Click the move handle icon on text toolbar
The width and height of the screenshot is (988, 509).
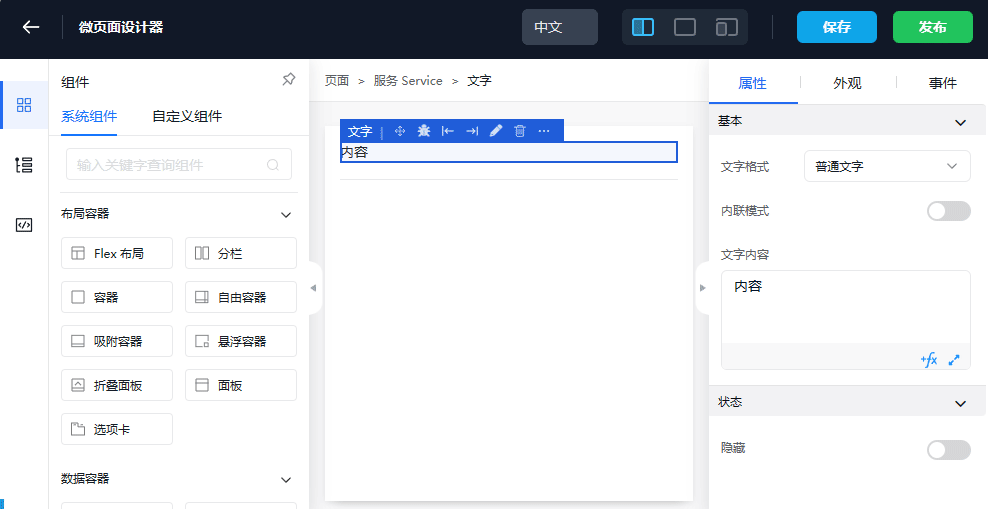pos(400,131)
